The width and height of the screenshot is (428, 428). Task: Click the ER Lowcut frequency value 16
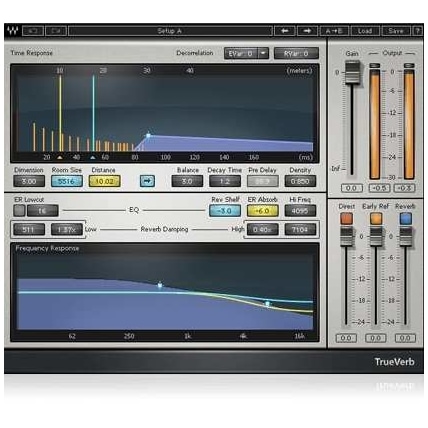[43, 210]
